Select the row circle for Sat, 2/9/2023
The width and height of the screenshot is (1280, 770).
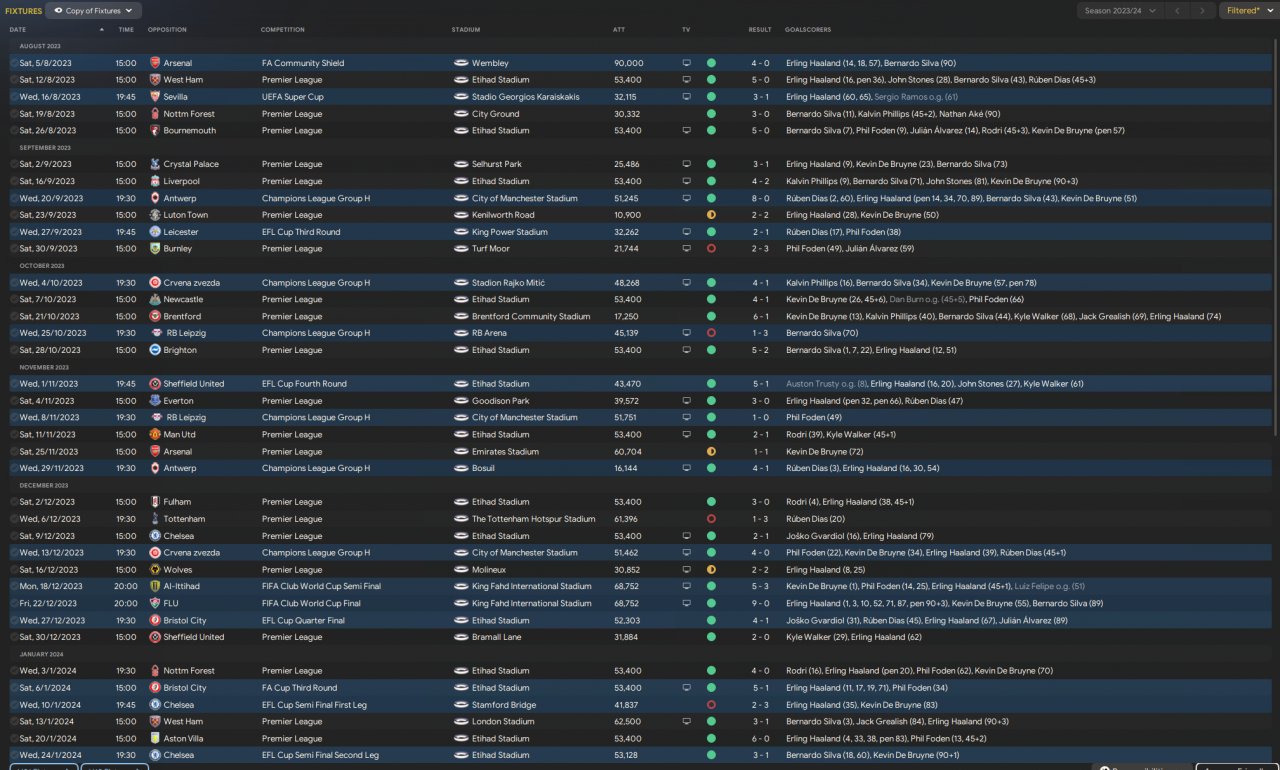click(x=14, y=164)
